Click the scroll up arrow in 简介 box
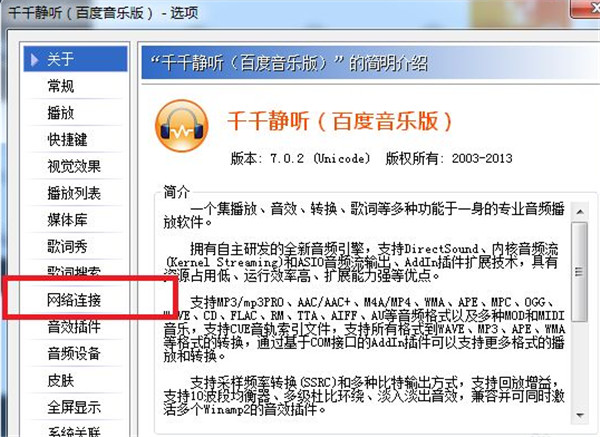The width and height of the screenshot is (600, 437). click(x=580, y=212)
